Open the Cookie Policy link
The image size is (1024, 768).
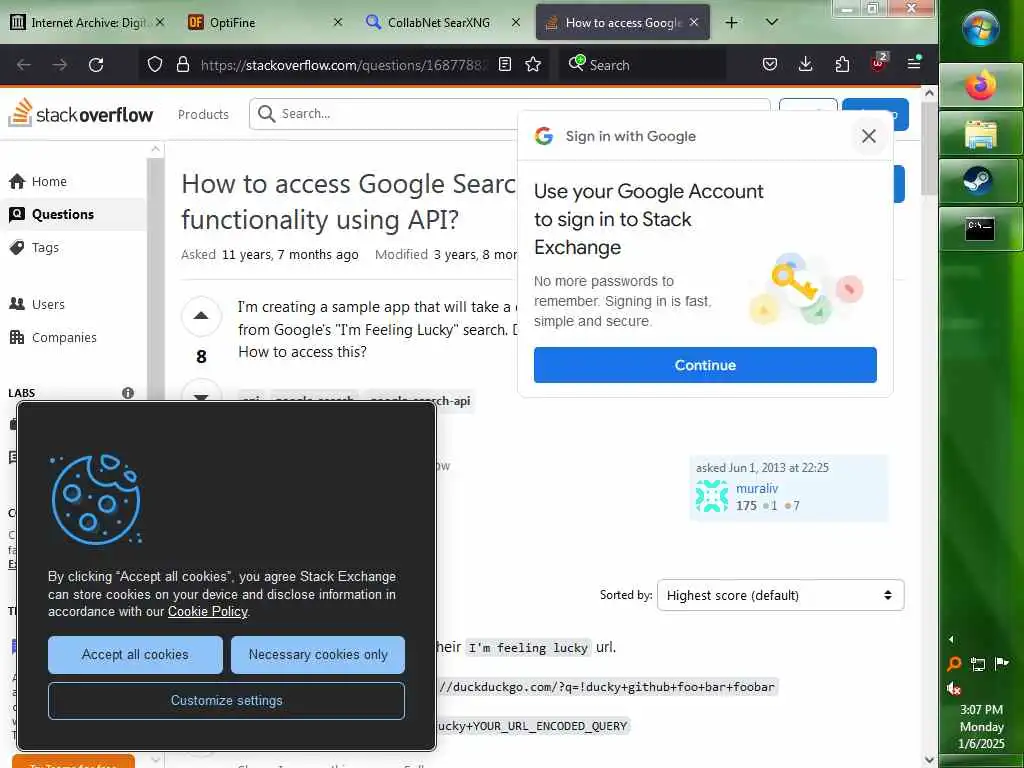tap(208, 611)
